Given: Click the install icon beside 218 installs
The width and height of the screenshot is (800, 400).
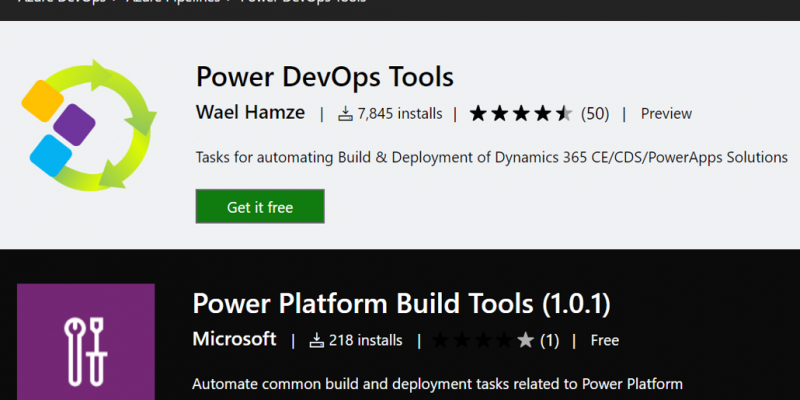Looking at the screenshot, I should click(317, 340).
